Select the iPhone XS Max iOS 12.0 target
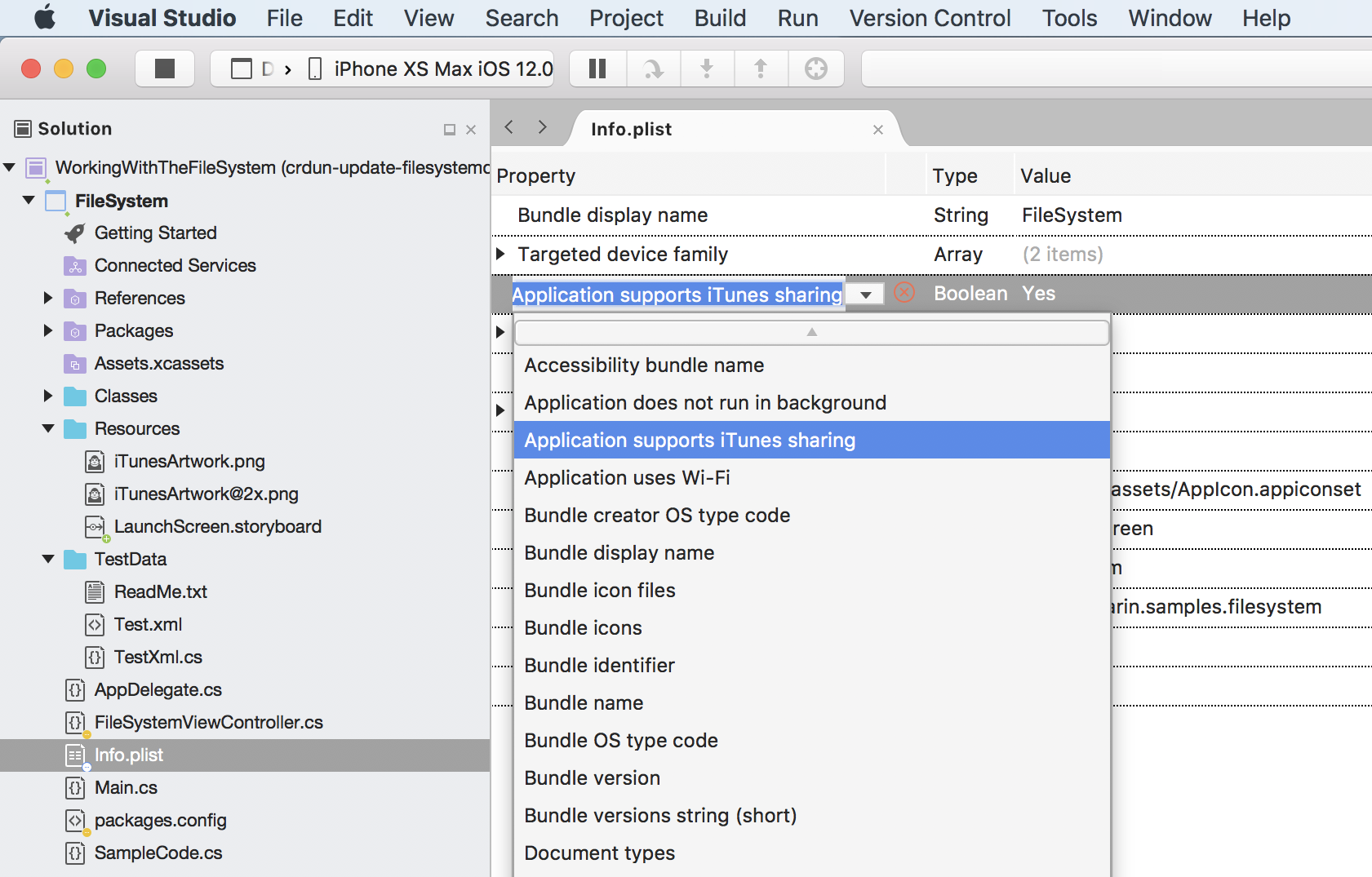Screen dimensions: 1372x877 442,69
